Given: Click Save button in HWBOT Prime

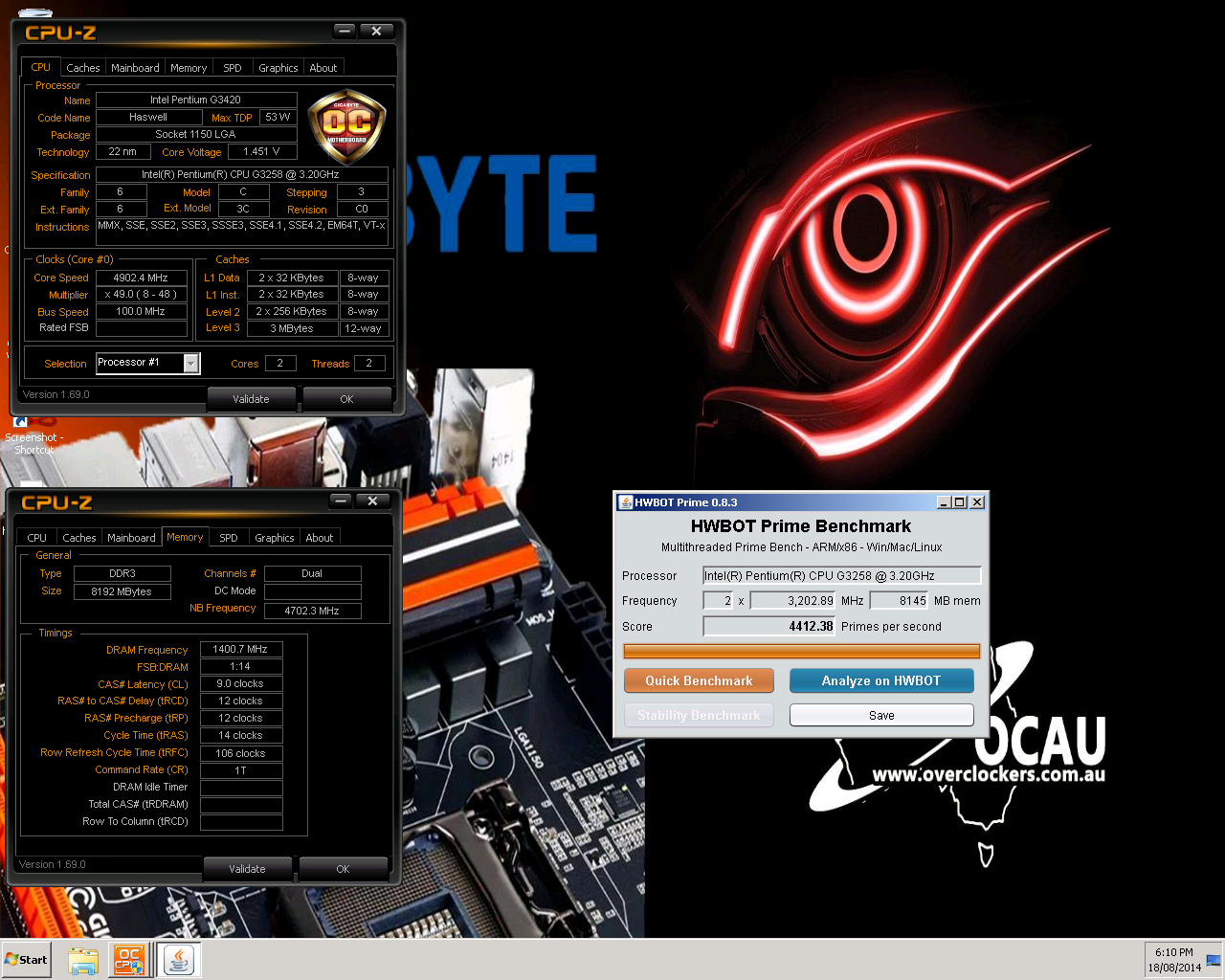Looking at the screenshot, I should pos(881,715).
